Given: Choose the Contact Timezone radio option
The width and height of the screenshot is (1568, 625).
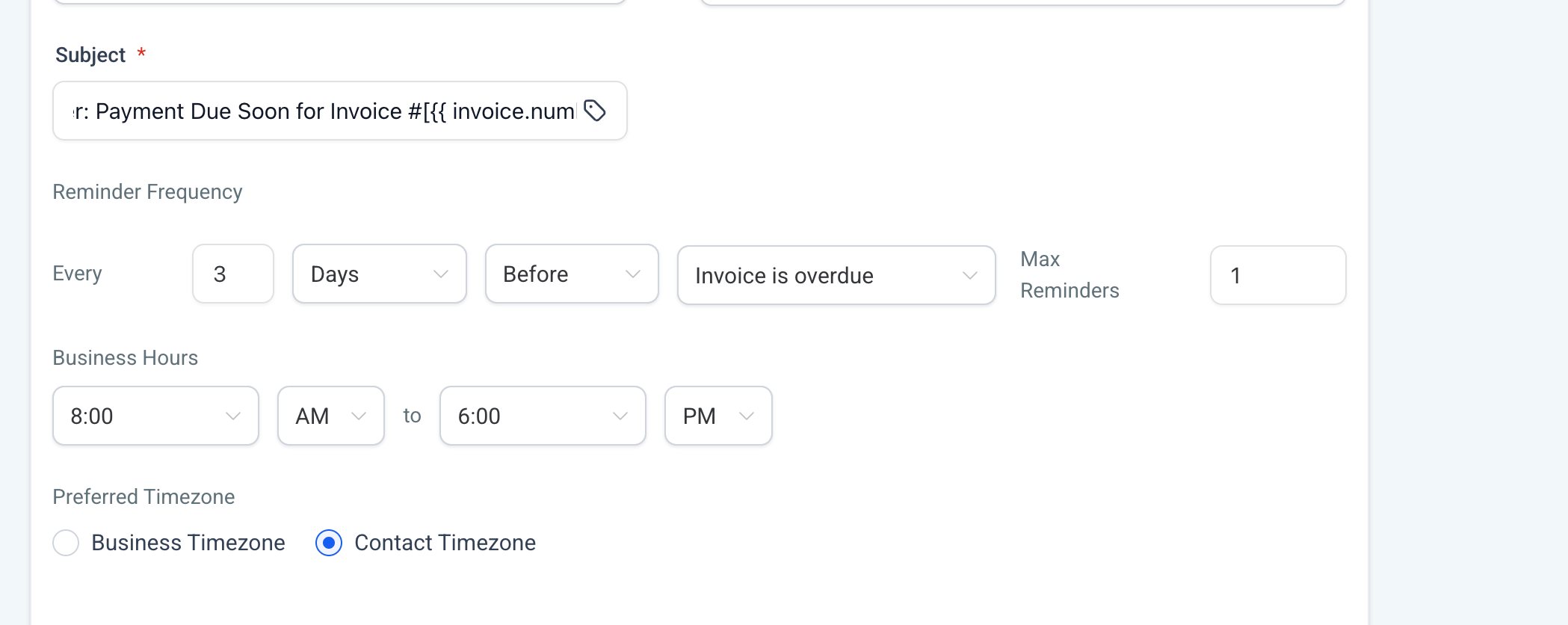Looking at the screenshot, I should click(x=329, y=543).
